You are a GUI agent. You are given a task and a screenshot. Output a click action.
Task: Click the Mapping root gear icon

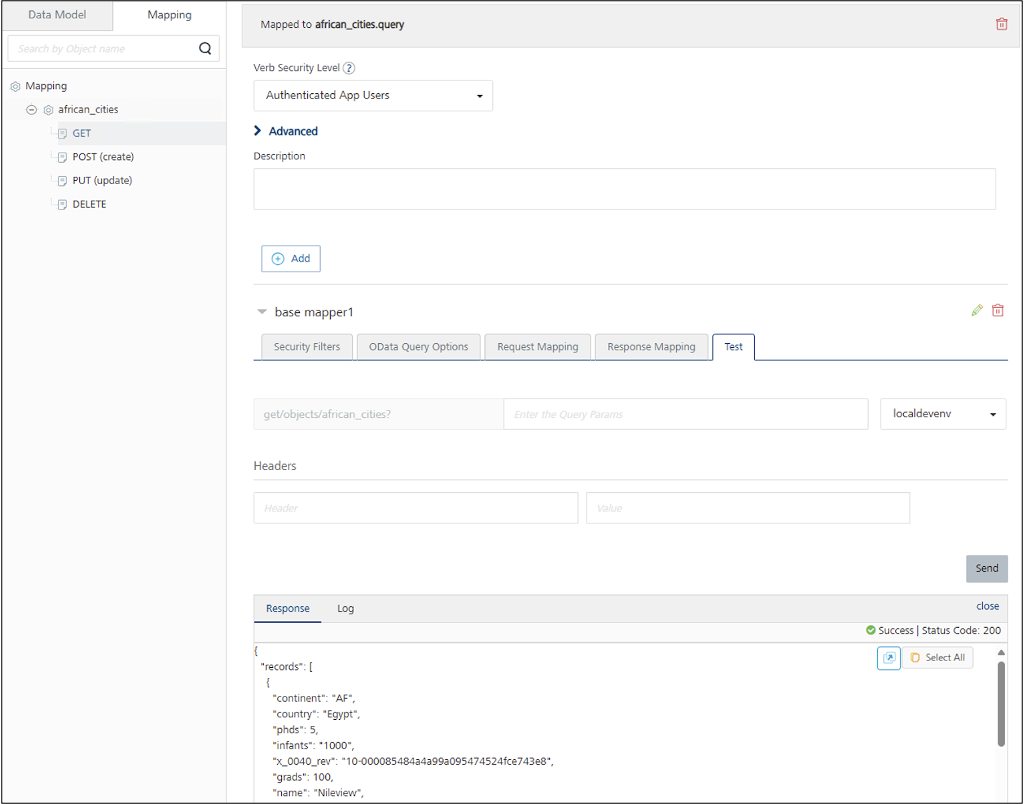click(x=15, y=86)
